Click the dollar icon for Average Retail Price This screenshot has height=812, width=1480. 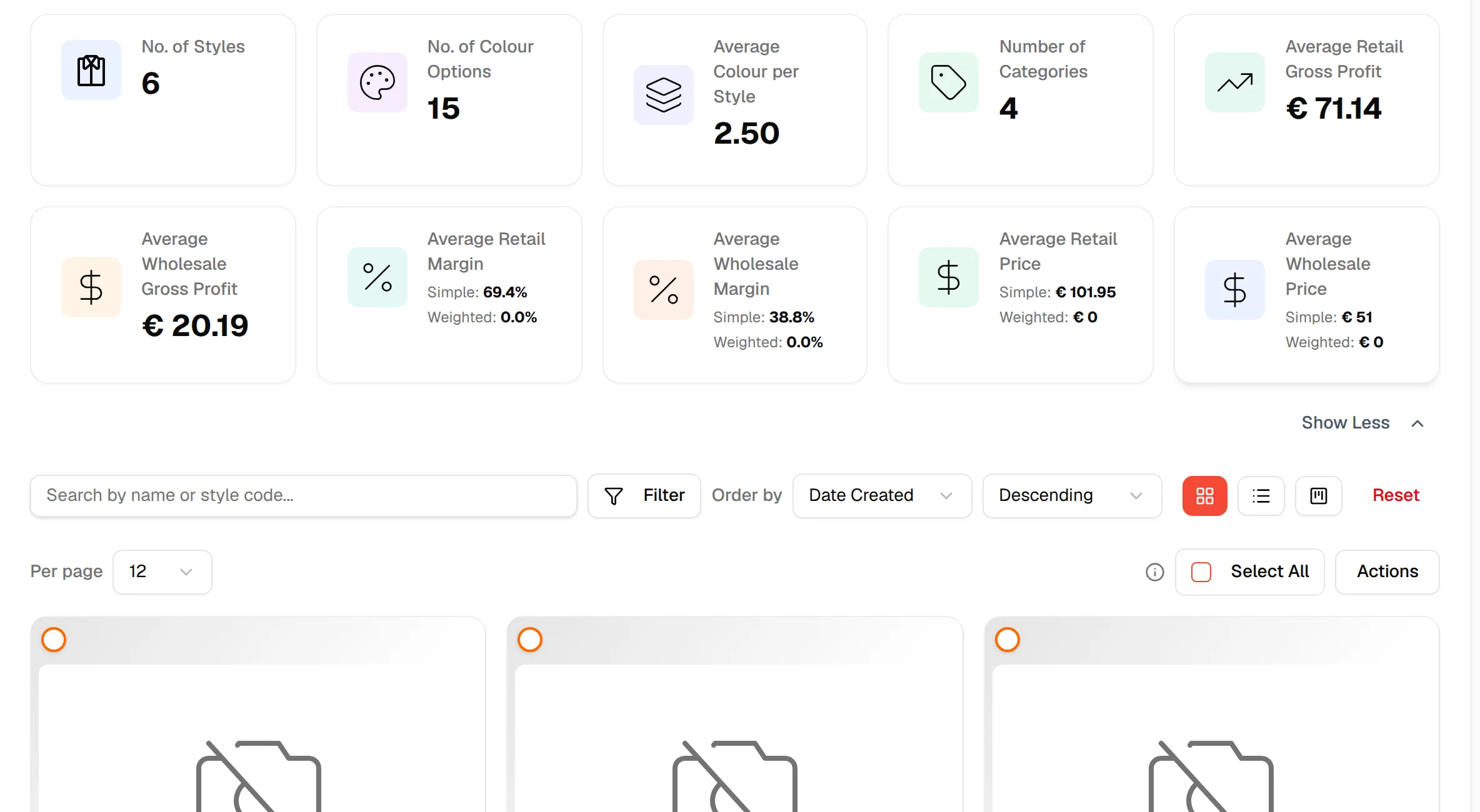[949, 277]
